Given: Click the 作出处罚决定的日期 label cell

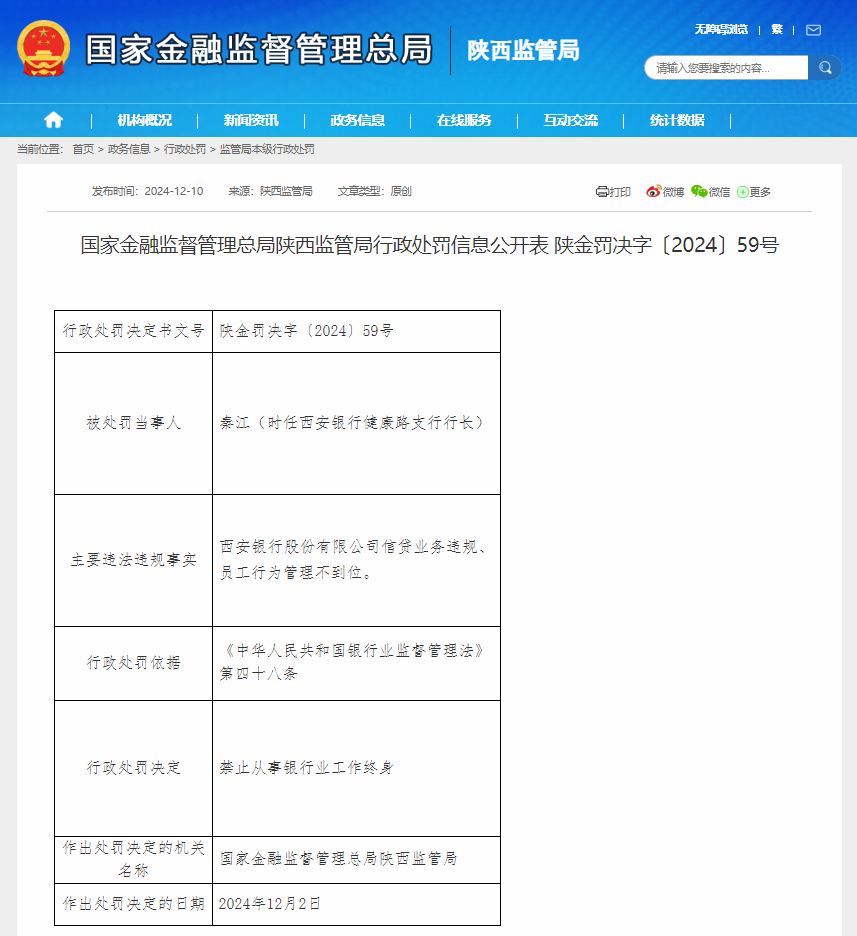Looking at the screenshot, I should point(134,904).
